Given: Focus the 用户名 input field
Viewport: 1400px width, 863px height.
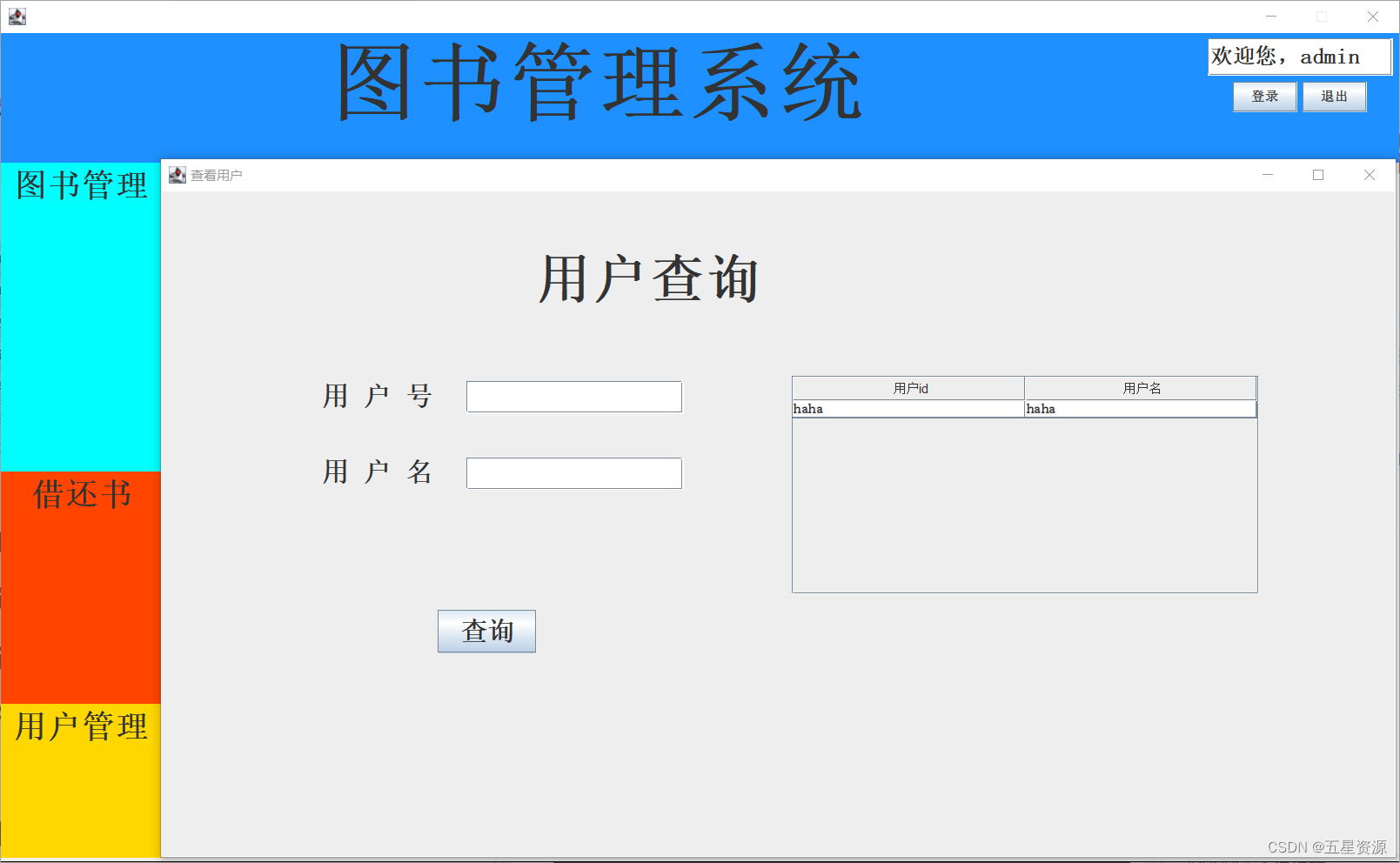Looking at the screenshot, I should pos(574,473).
